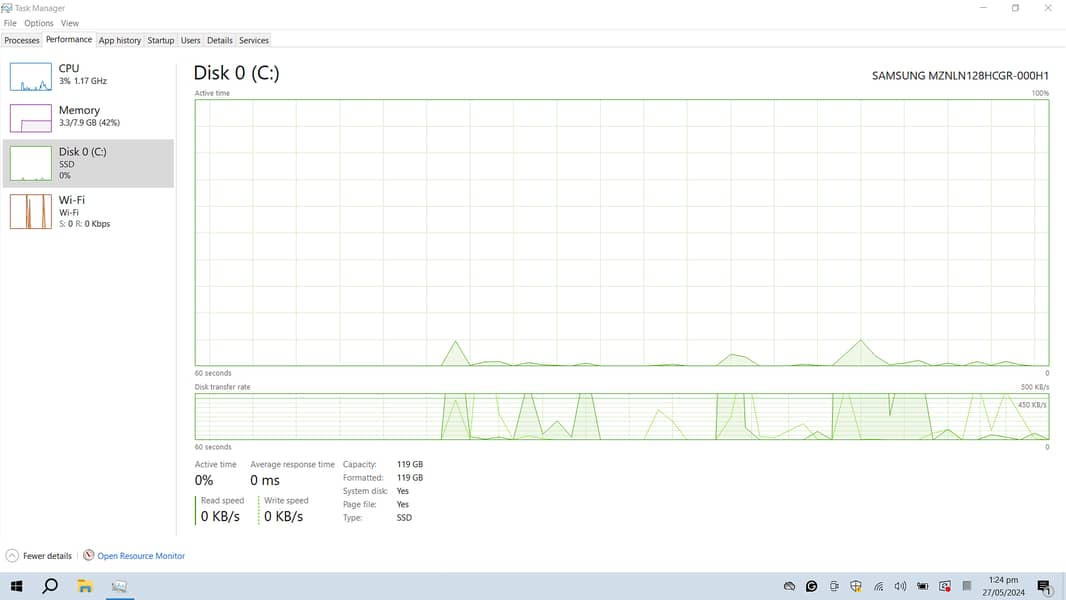1066x600 pixels.
Task: Select the Wi-Fi graph thumbnail in sidebar
Action: pyautogui.click(x=30, y=211)
